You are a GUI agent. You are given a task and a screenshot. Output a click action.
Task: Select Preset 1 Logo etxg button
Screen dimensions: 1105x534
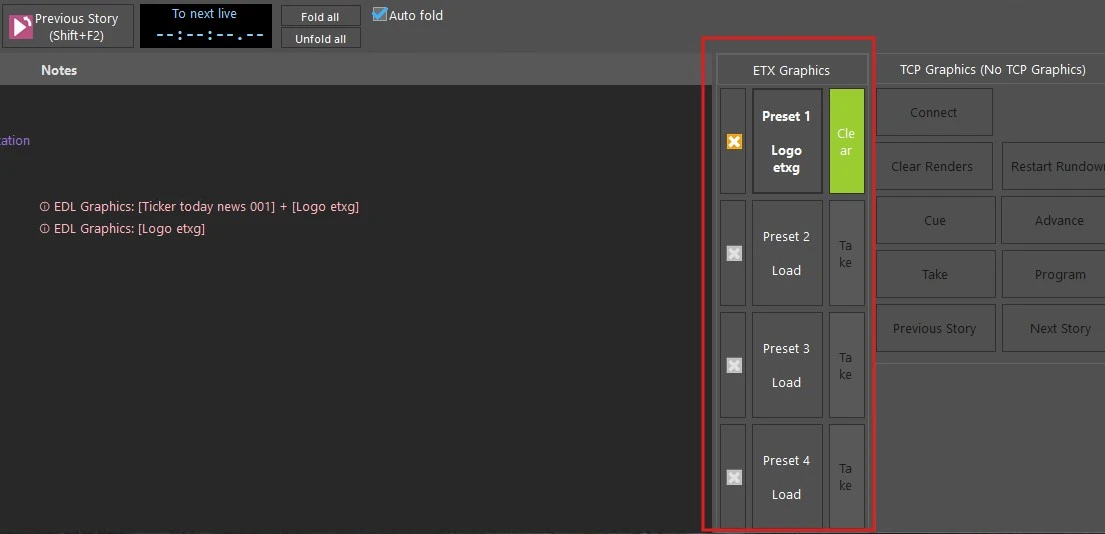click(787, 142)
